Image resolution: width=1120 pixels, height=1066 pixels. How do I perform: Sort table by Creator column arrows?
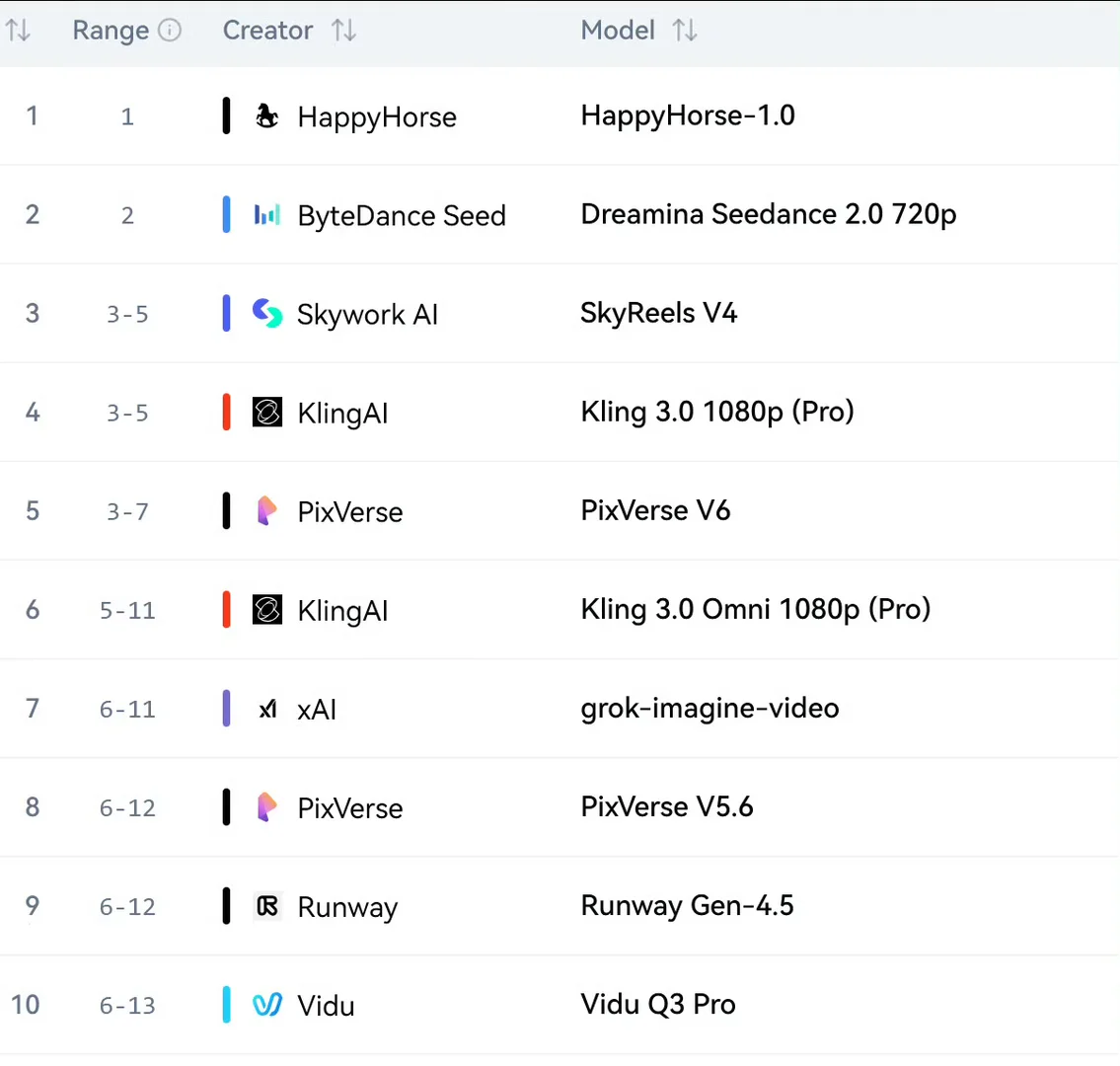click(343, 30)
